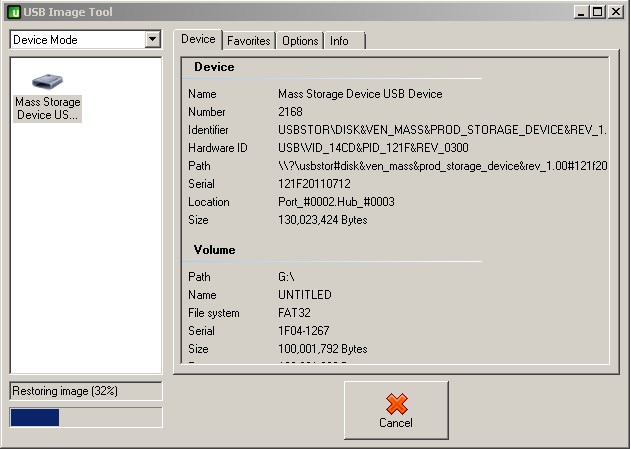
Task: Close the USB Image Tool window
Action: point(616,12)
